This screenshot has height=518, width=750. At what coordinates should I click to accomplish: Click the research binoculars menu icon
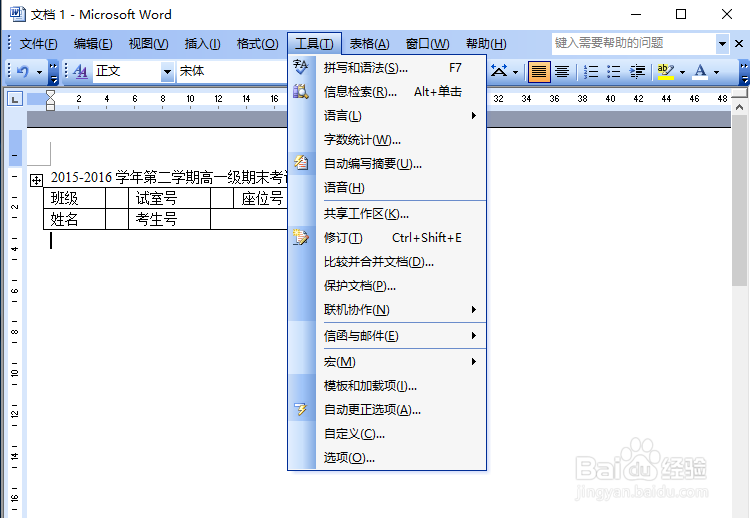[301, 91]
